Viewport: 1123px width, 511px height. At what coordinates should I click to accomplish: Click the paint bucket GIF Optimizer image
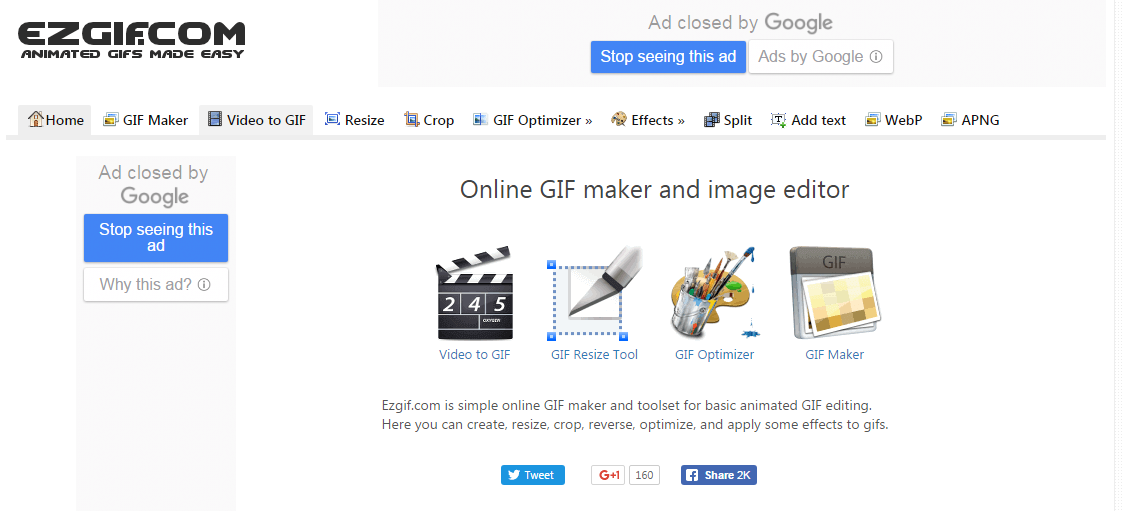coord(715,293)
